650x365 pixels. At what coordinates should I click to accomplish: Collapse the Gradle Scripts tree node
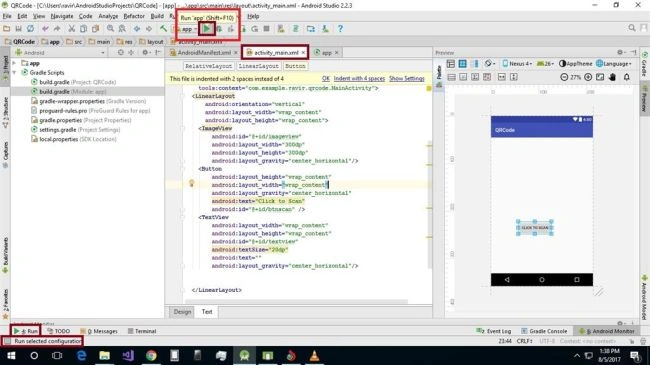[15, 73]
